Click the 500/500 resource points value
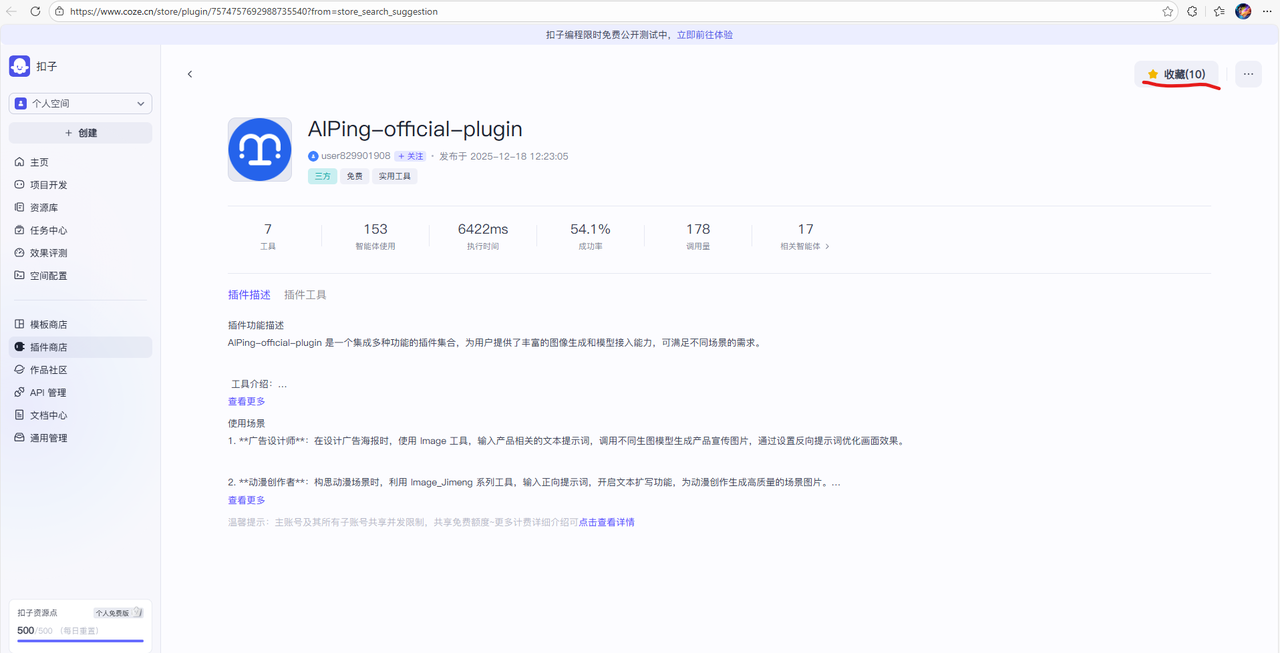This screenshot has width=1280, height=653. coord(34,630)
